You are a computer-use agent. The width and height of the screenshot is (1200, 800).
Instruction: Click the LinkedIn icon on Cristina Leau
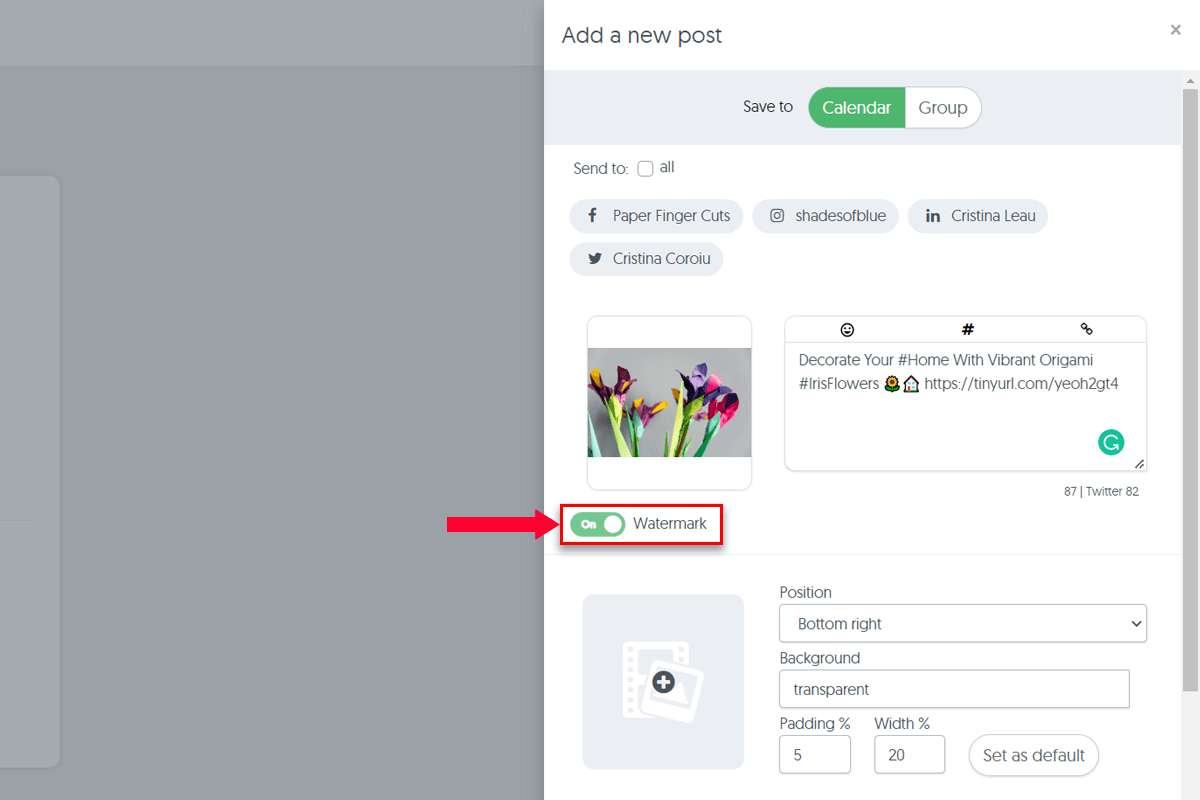click(x=933, y=216)
